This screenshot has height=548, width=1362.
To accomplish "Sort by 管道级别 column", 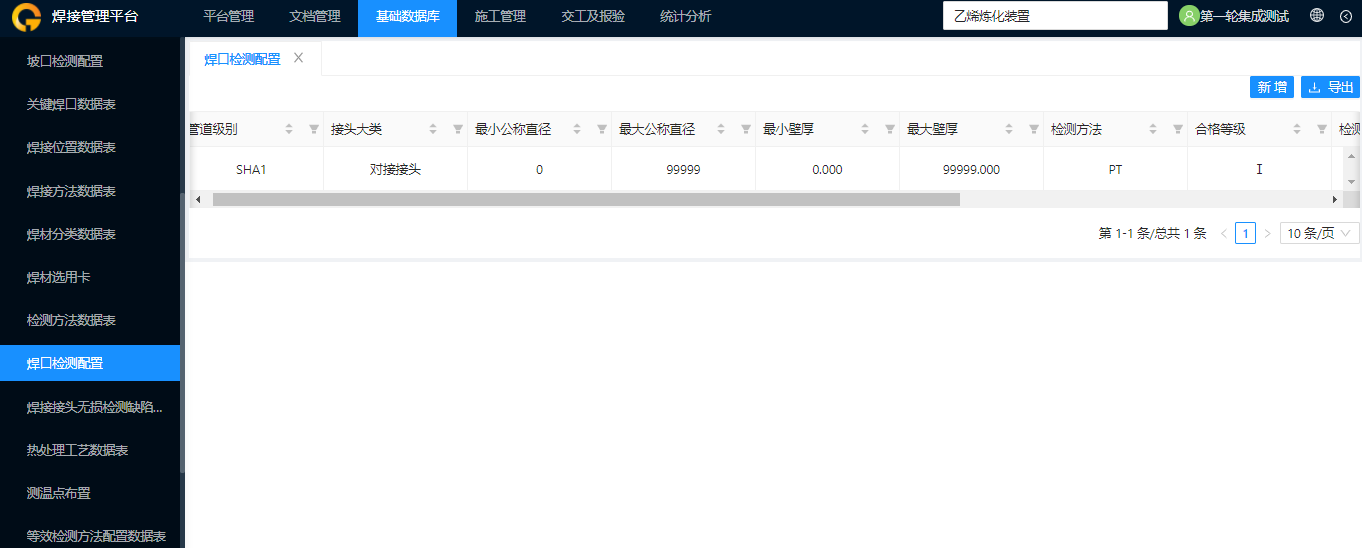I will tap(289, 129).
